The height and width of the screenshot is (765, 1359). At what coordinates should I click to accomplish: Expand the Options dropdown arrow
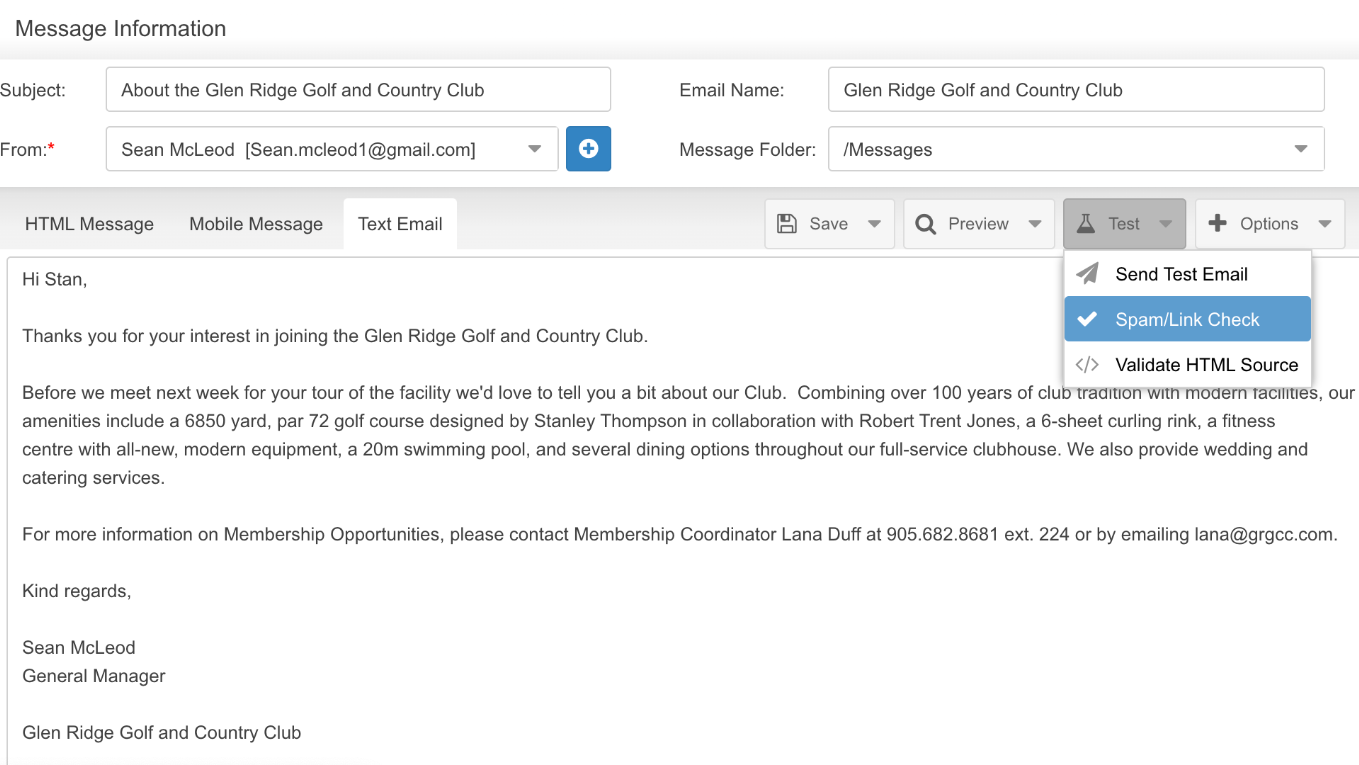(1325, 224)
